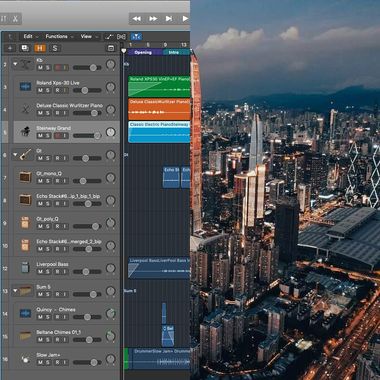Click the Echo Stack#6...ip_1_bip_1_bip amp icon
The width and height of the screenshot is (380, 380).
click(25, 200)
